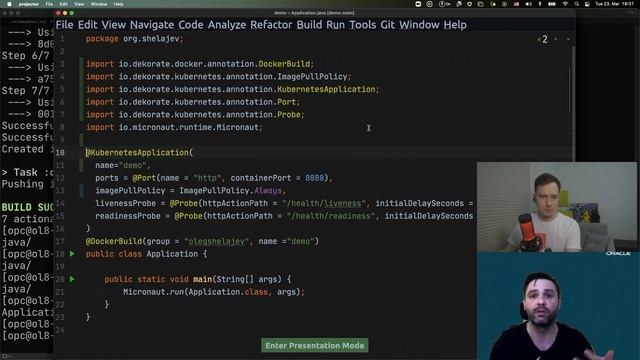Click containerPort value 8080
The height and width of the screenshot is (360, 640).
pos(314,178)
